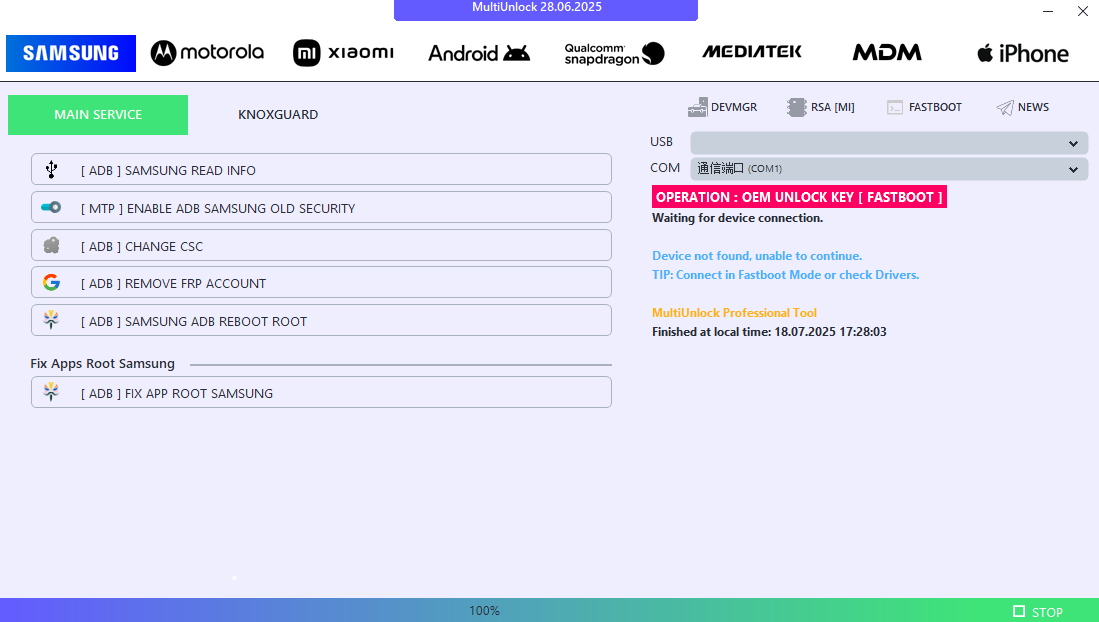Open the iPhone section

(1023, 53)
